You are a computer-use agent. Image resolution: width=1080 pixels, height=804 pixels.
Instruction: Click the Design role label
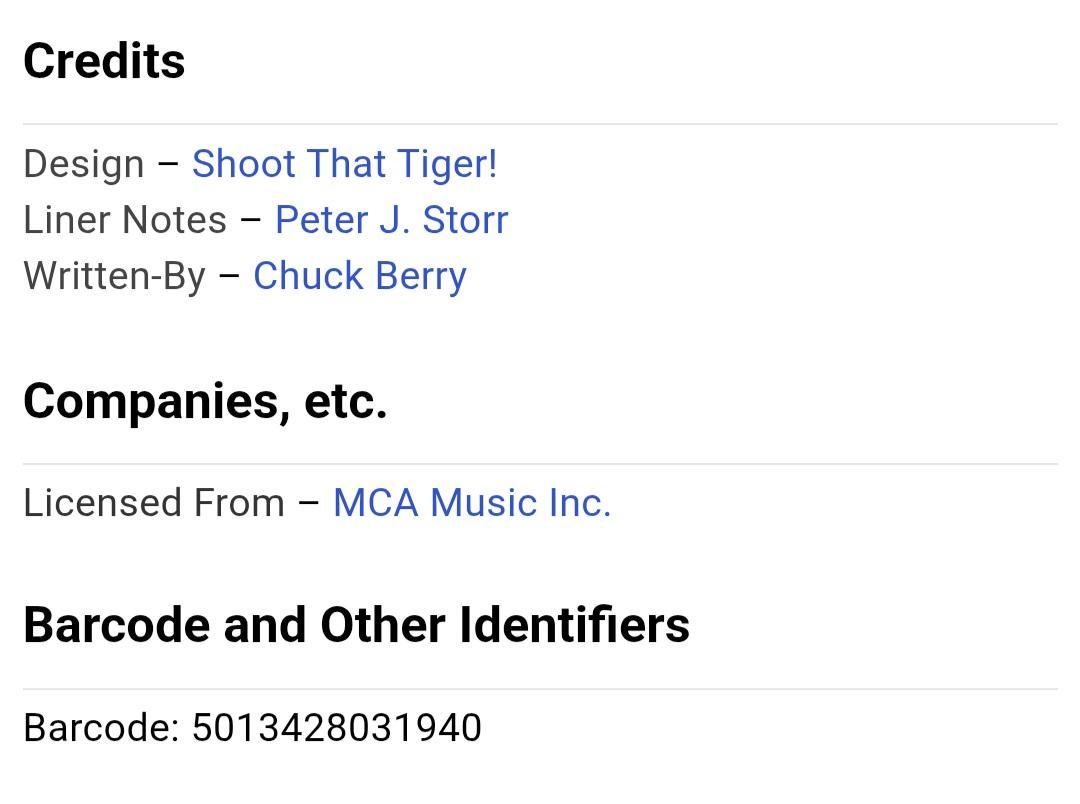tap(83, 164)
